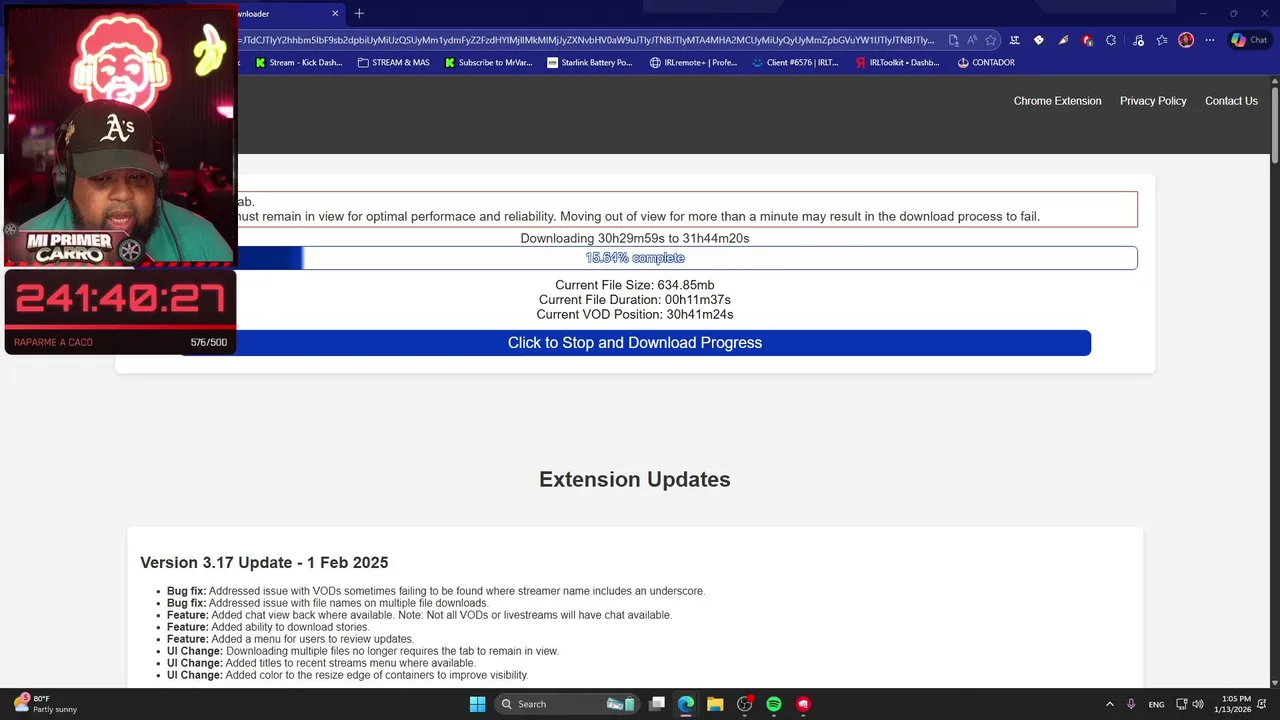The width and height of the screenshot is (1280, 720).
Task: Click the timer overlay 241:40:27
Action: coord(120,299)
